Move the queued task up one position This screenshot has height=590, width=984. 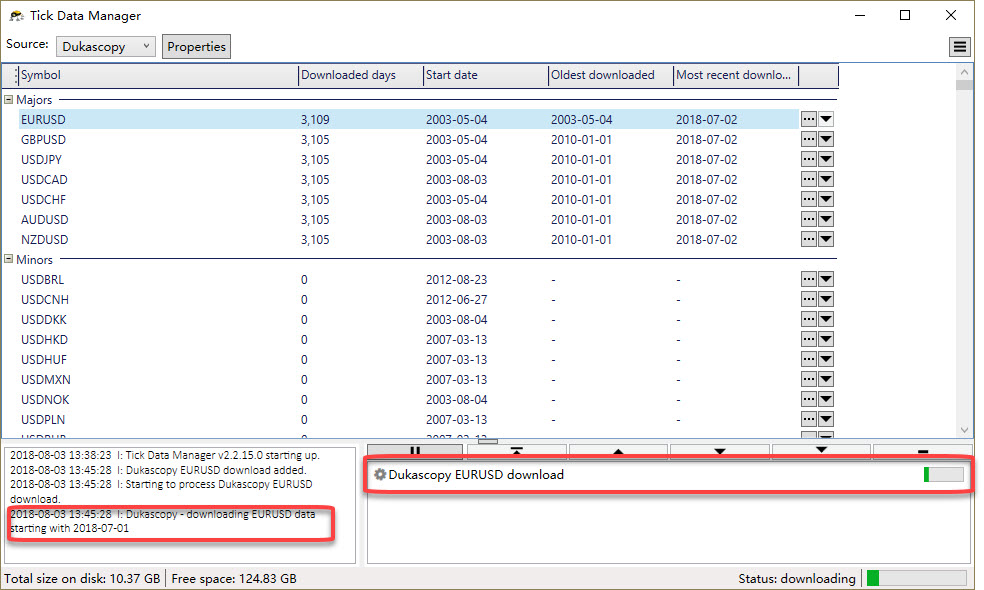click(x=618, y=452)
